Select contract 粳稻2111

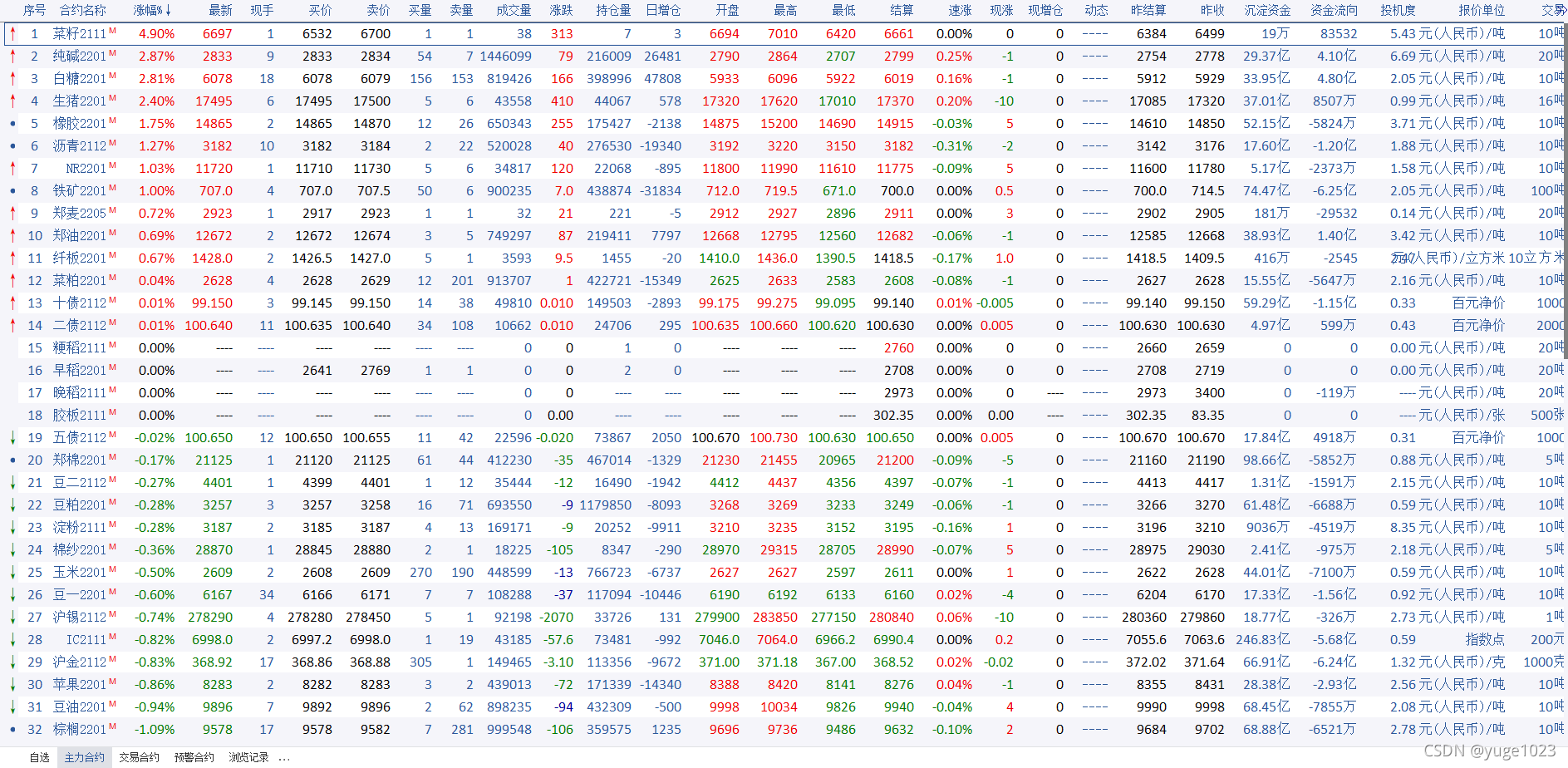80,348
